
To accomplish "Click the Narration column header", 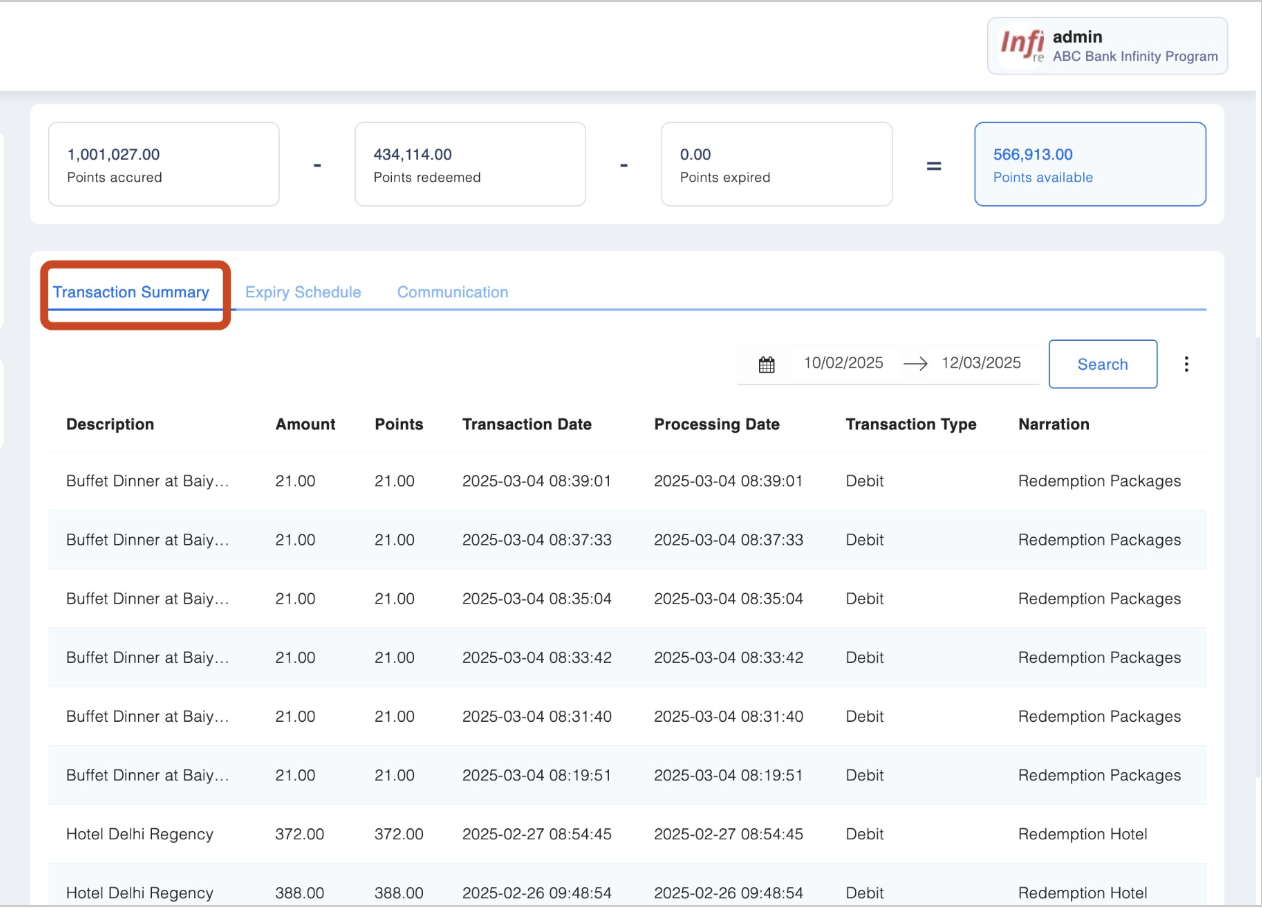I will (1053, 424).
